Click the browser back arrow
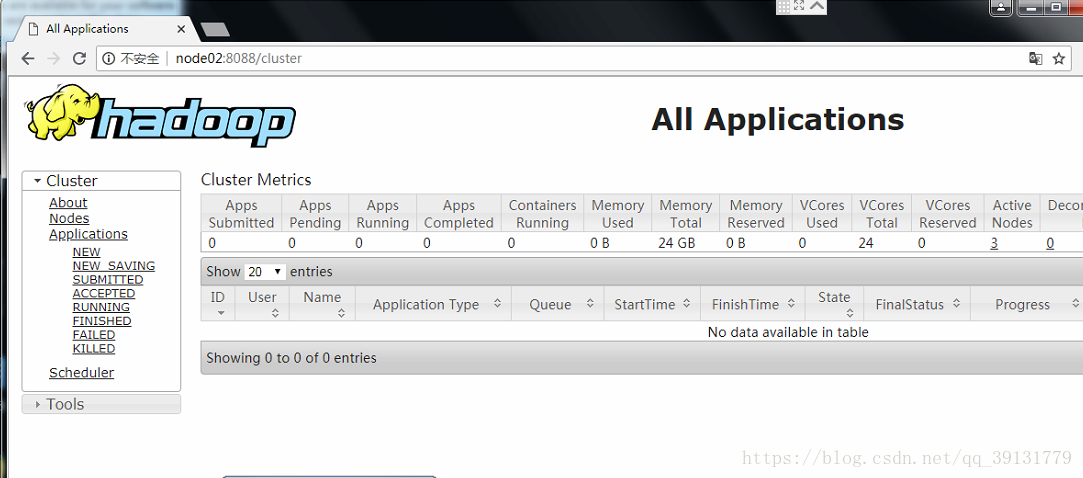 point(28,59)
